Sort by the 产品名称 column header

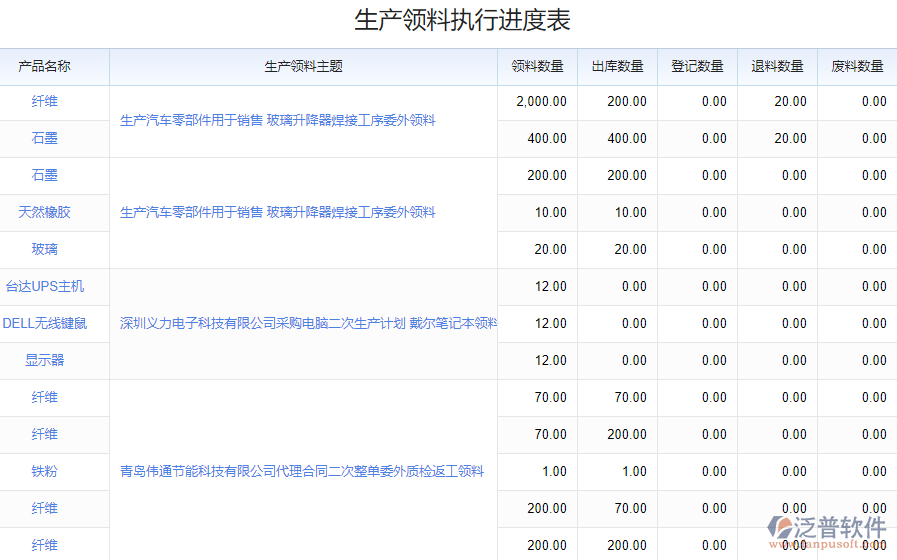coord(45,67)
